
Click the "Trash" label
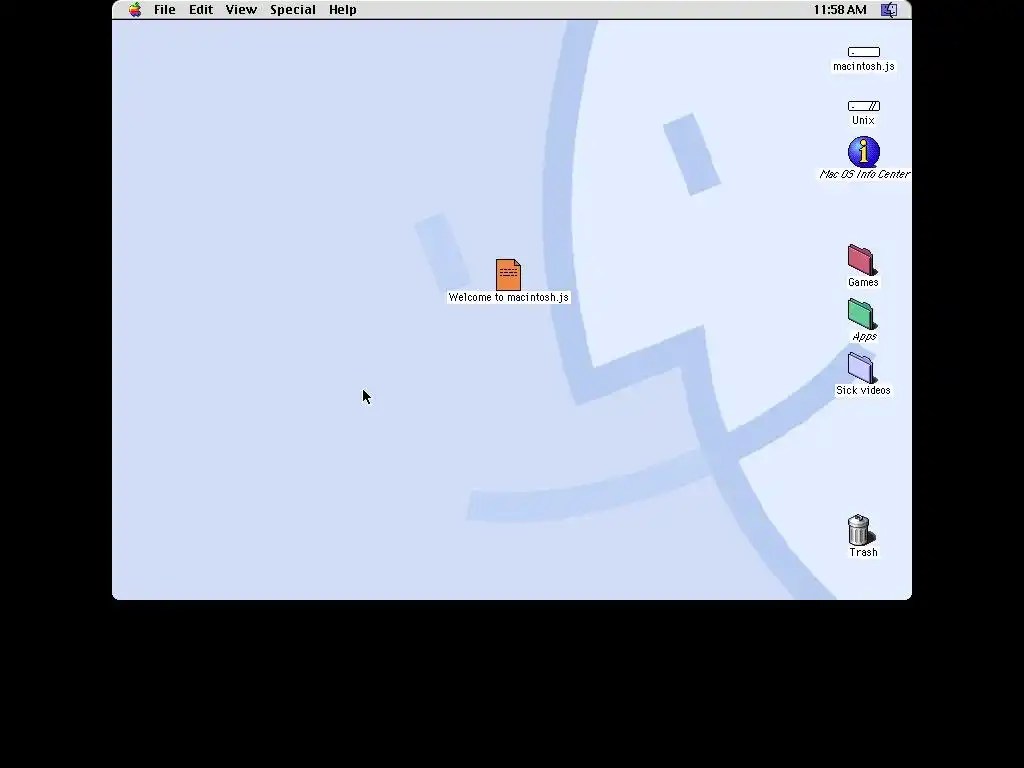[x=863, y=552]
